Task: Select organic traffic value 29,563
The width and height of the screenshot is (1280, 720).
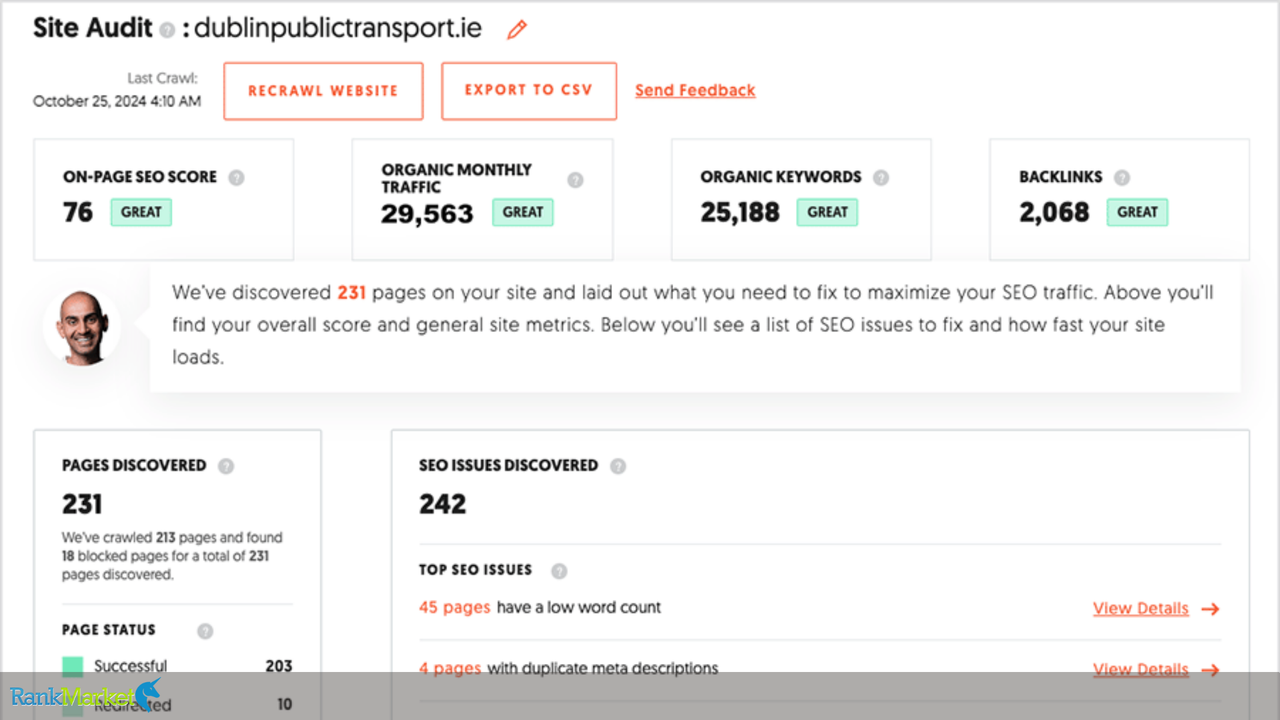Action: [x=427, y=213]
